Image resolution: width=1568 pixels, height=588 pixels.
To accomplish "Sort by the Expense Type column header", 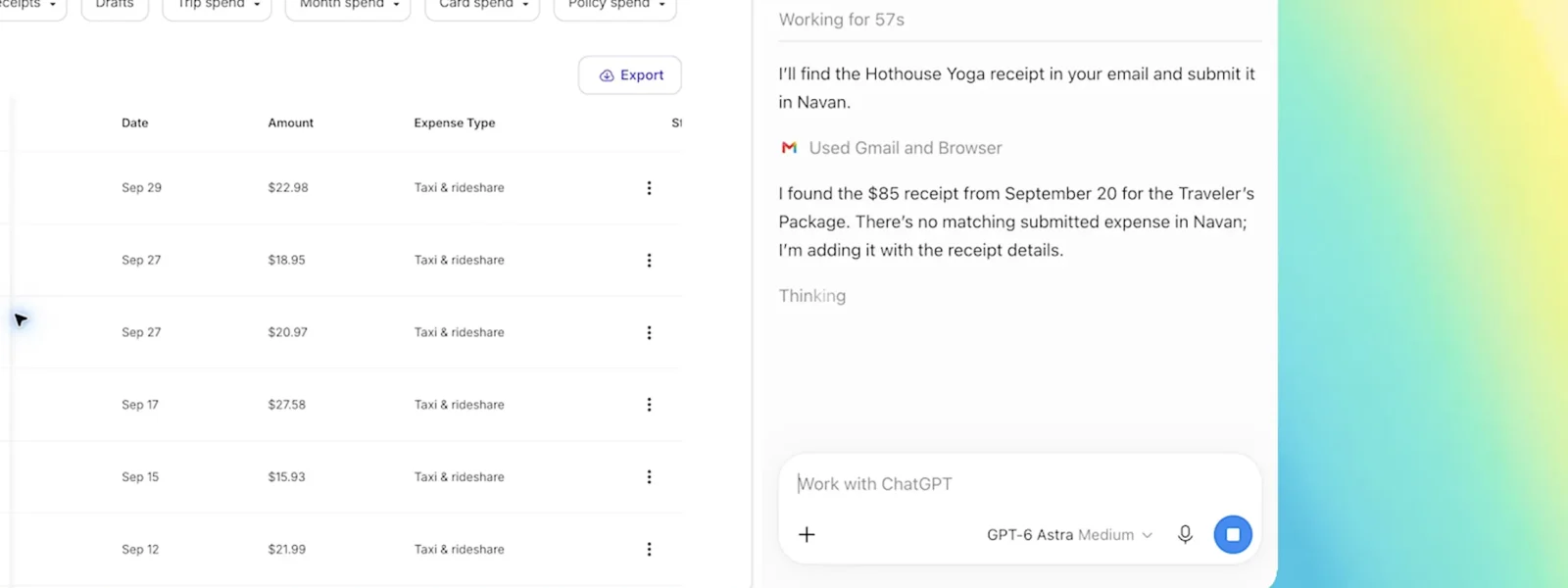I will [x=455, y=123].
